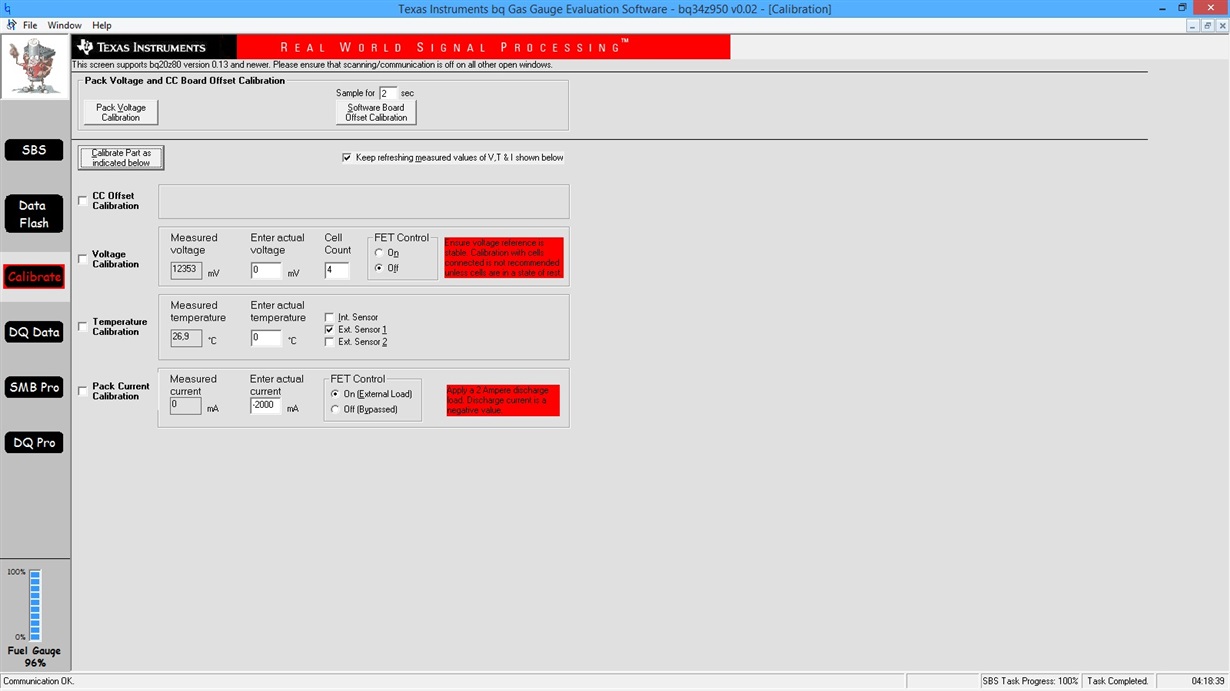Toggle Keep refreshing measured values checkbox
Screen dimensions: 1230x691
click(x=347, y=157)
